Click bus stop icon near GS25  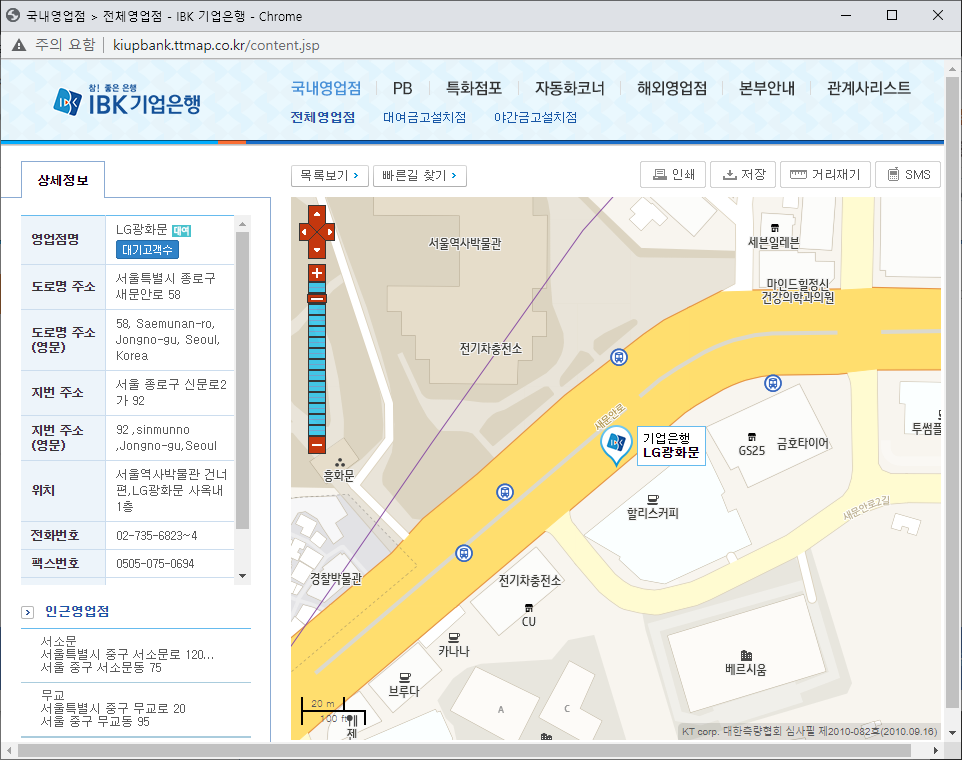click(772, 383)
